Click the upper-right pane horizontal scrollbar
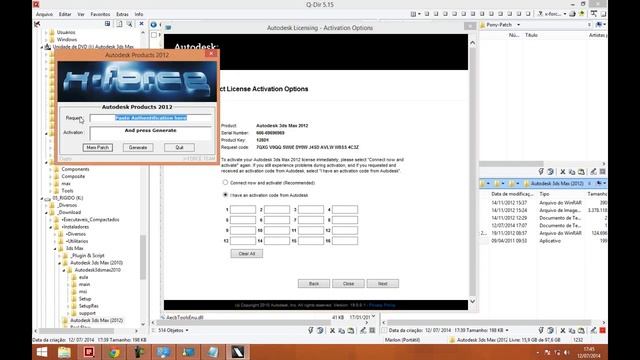640x360 pixels. point(511,164)
